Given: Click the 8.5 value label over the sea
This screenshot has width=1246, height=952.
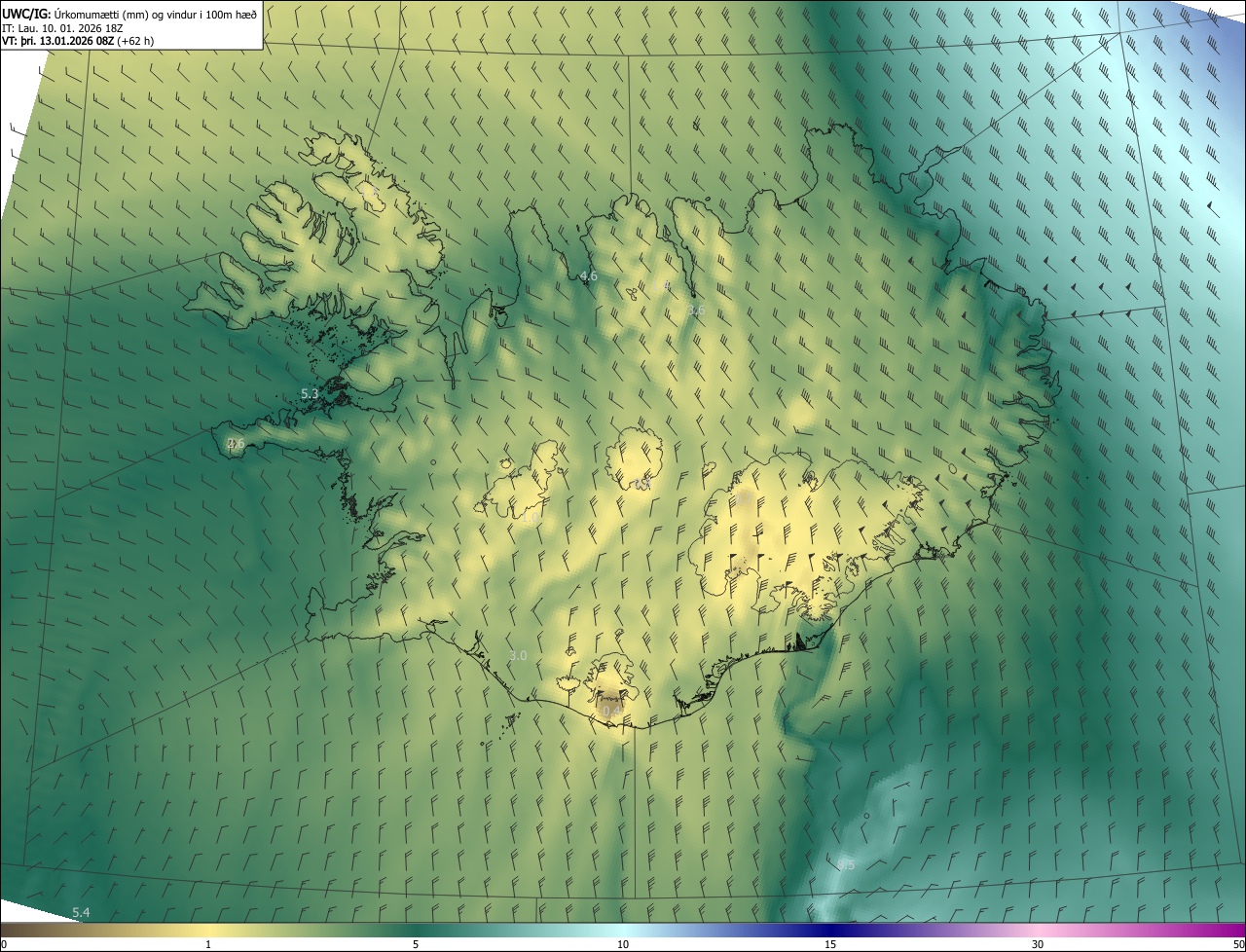Looking at the screenshot, I should point(846,864).
